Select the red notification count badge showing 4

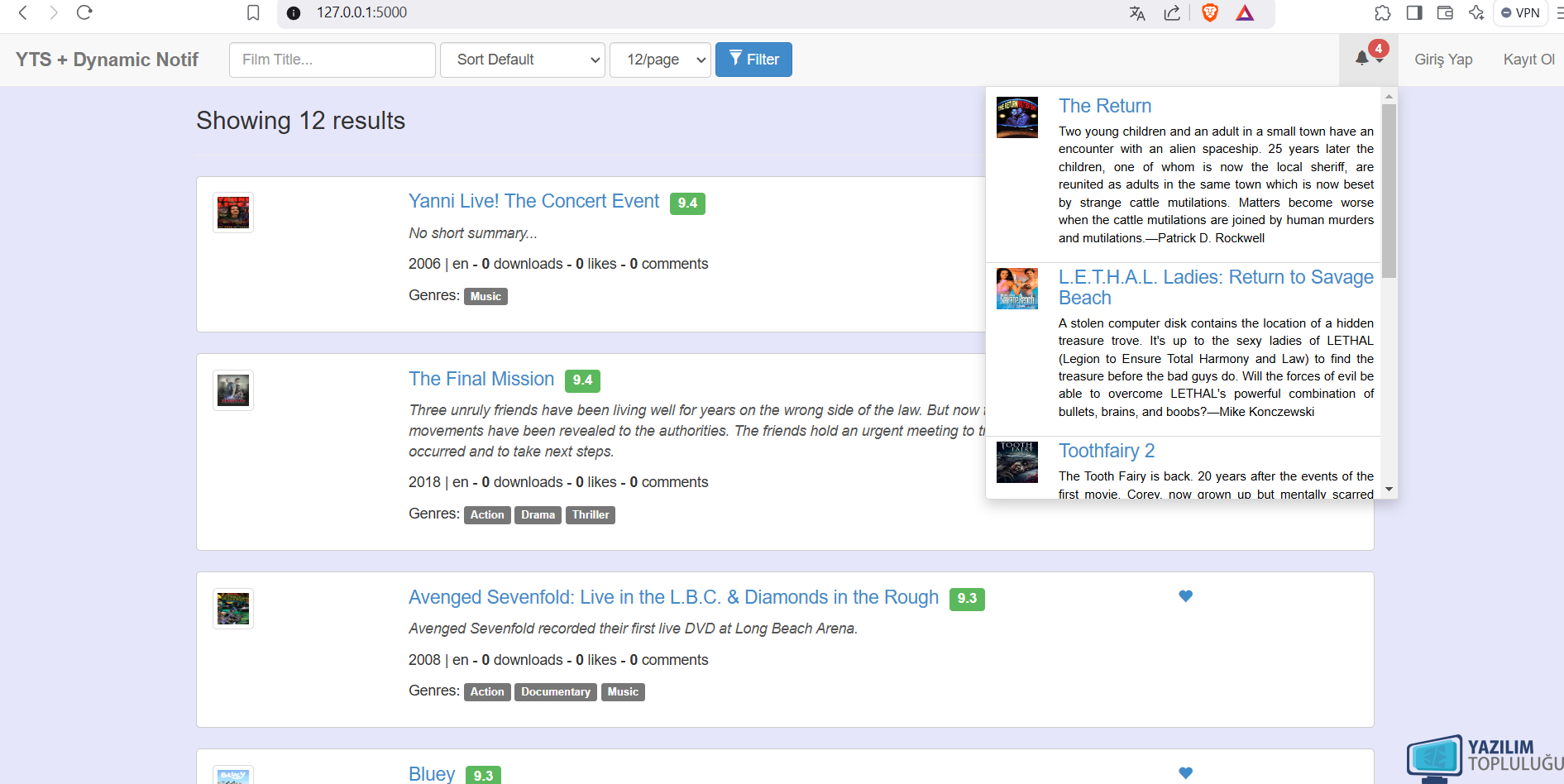(1378, 49)
